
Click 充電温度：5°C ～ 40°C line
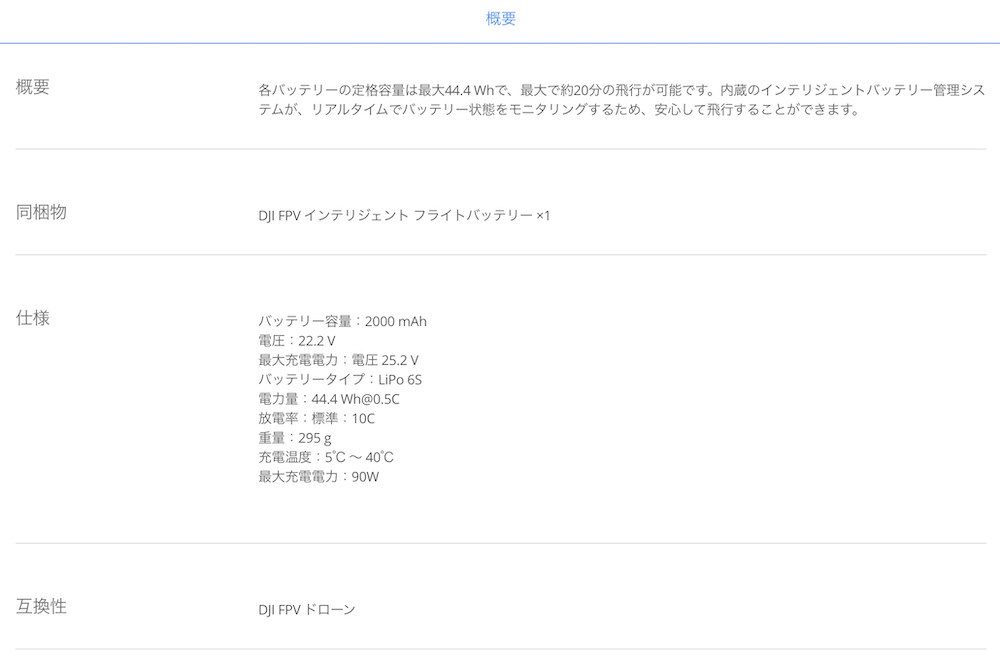coord(326,457)
